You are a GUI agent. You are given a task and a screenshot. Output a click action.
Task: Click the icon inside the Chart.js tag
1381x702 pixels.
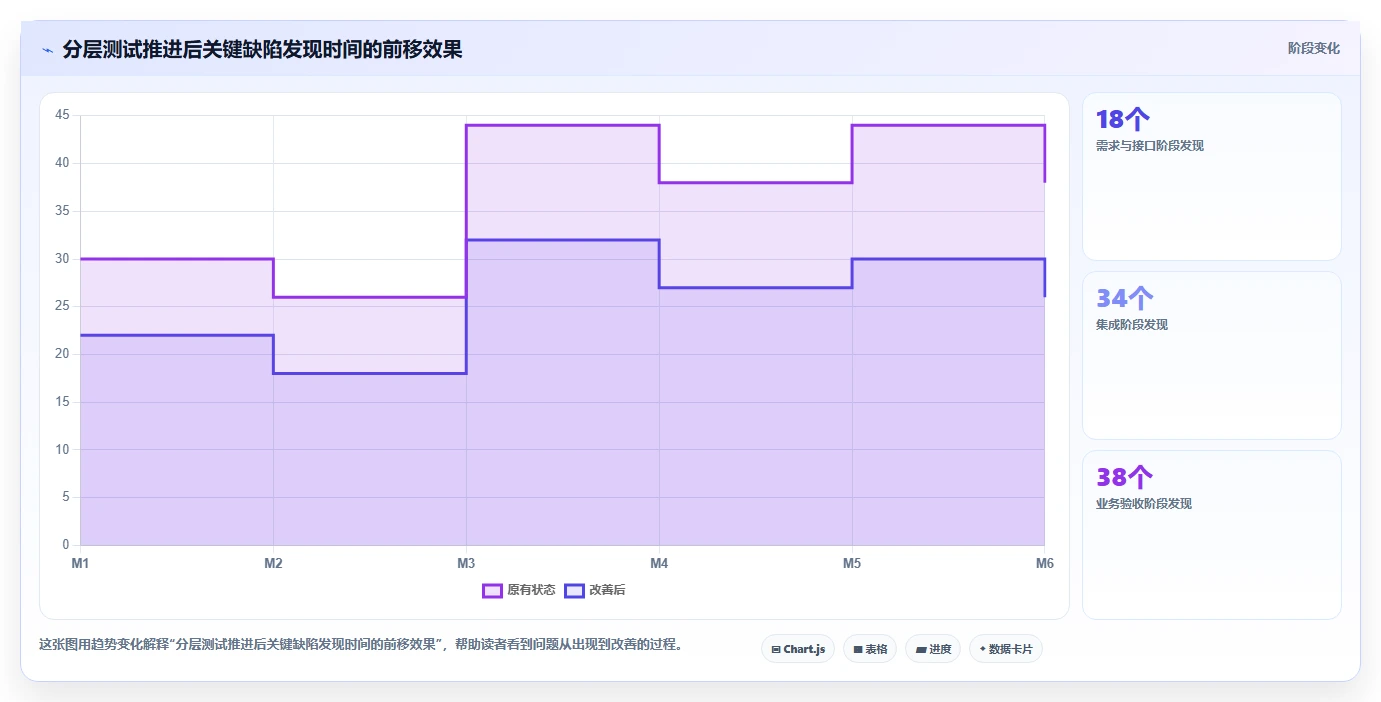click(x=776, y=650)
